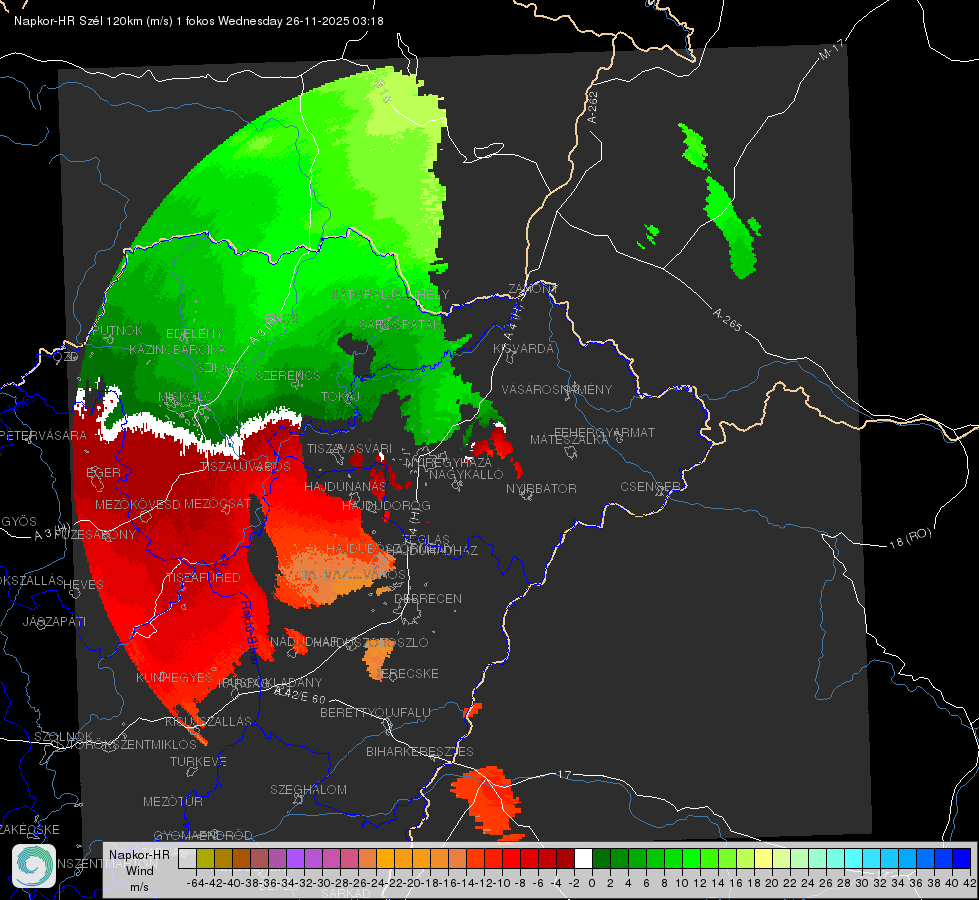Click the MEZŐKÖVESD city label
The image size is (979, 900).
point(138,505)
